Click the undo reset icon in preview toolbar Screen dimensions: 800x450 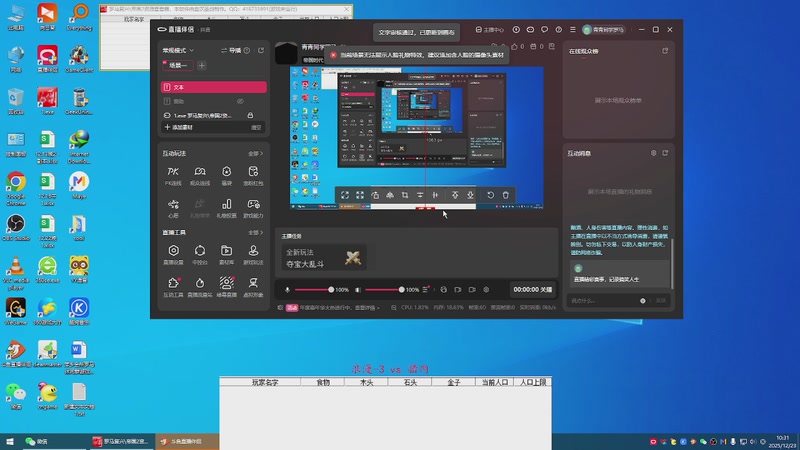click(x=490, y=195)
